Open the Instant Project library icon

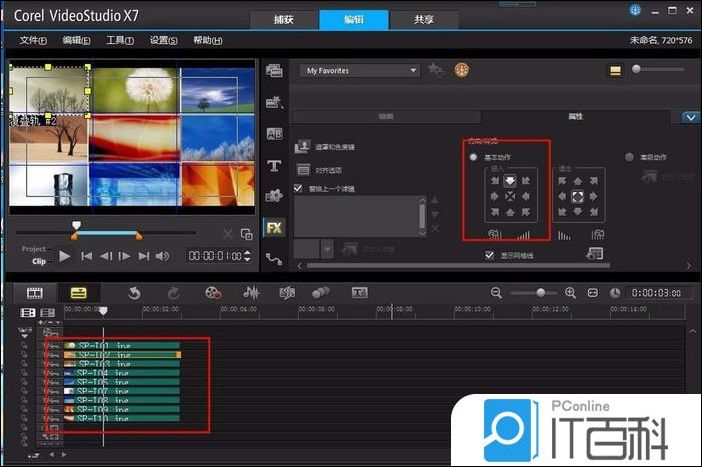(274, 103)
